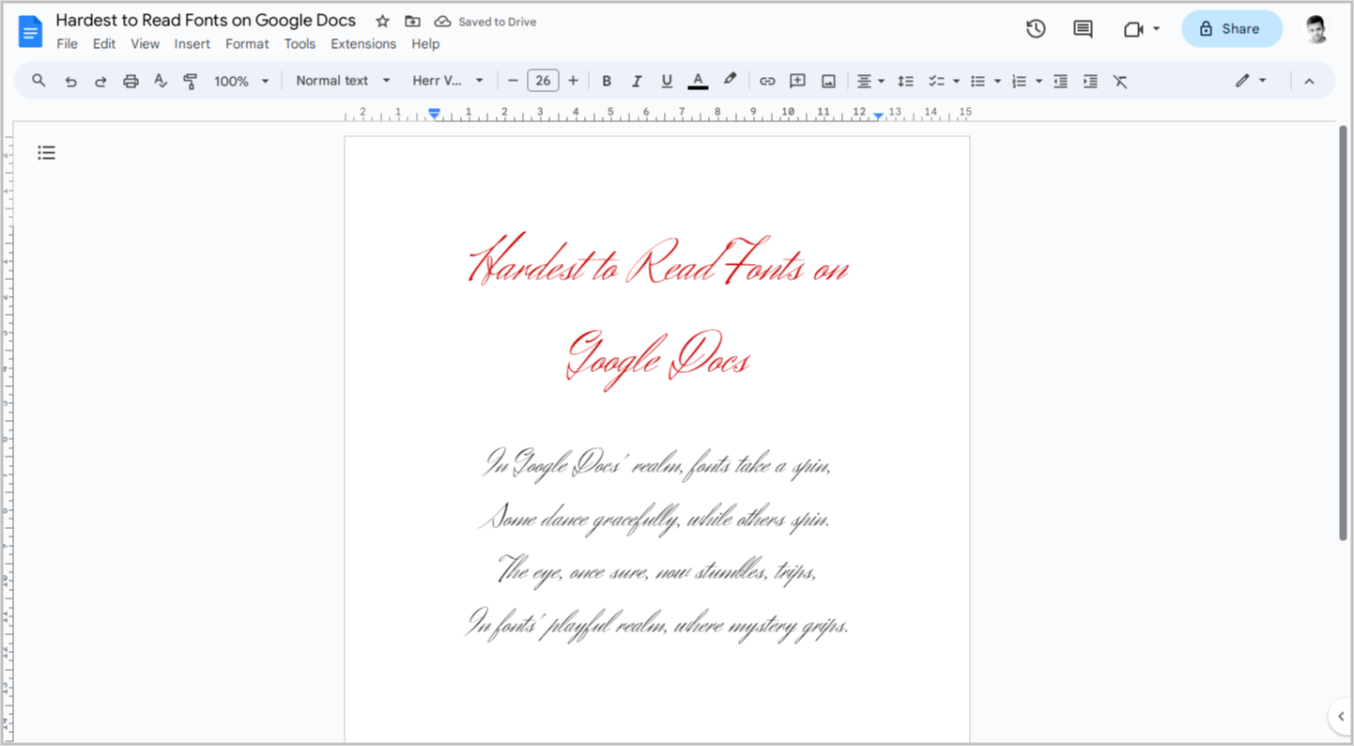Click the Decrease indent icon
This screenshot has width=1354, height=746.
point(1060,81)
